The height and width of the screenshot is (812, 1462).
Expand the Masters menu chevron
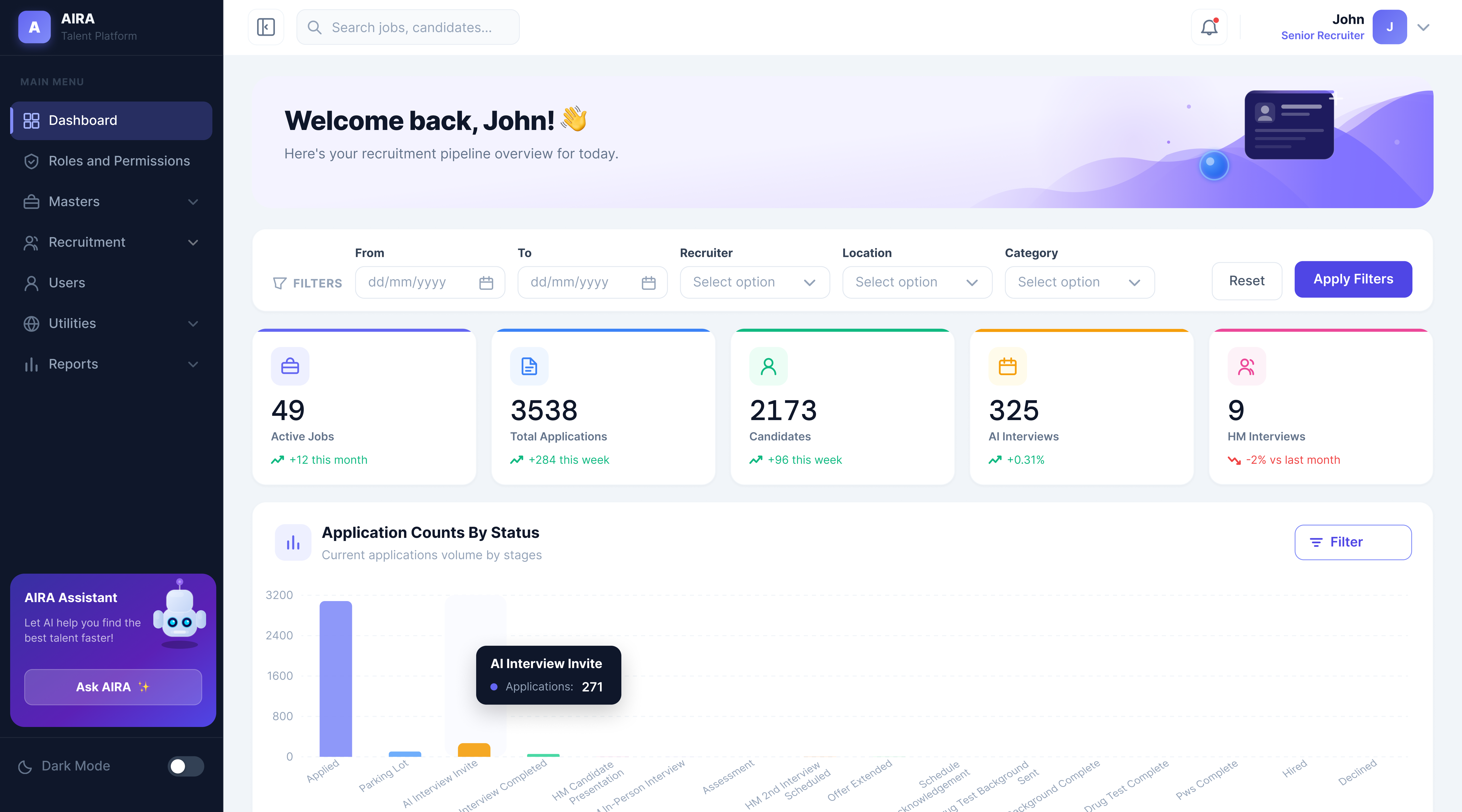[x=193, y=202]
